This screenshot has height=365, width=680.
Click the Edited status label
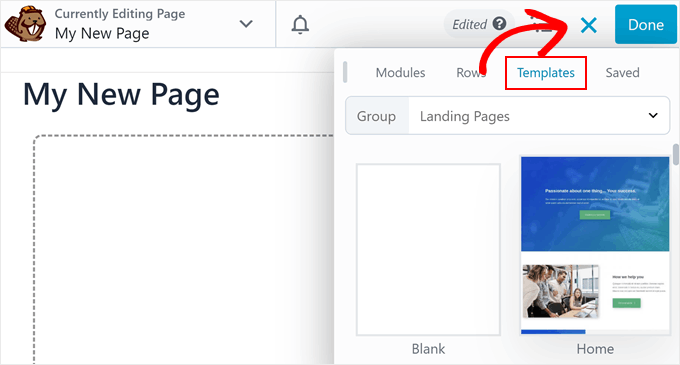469,24
